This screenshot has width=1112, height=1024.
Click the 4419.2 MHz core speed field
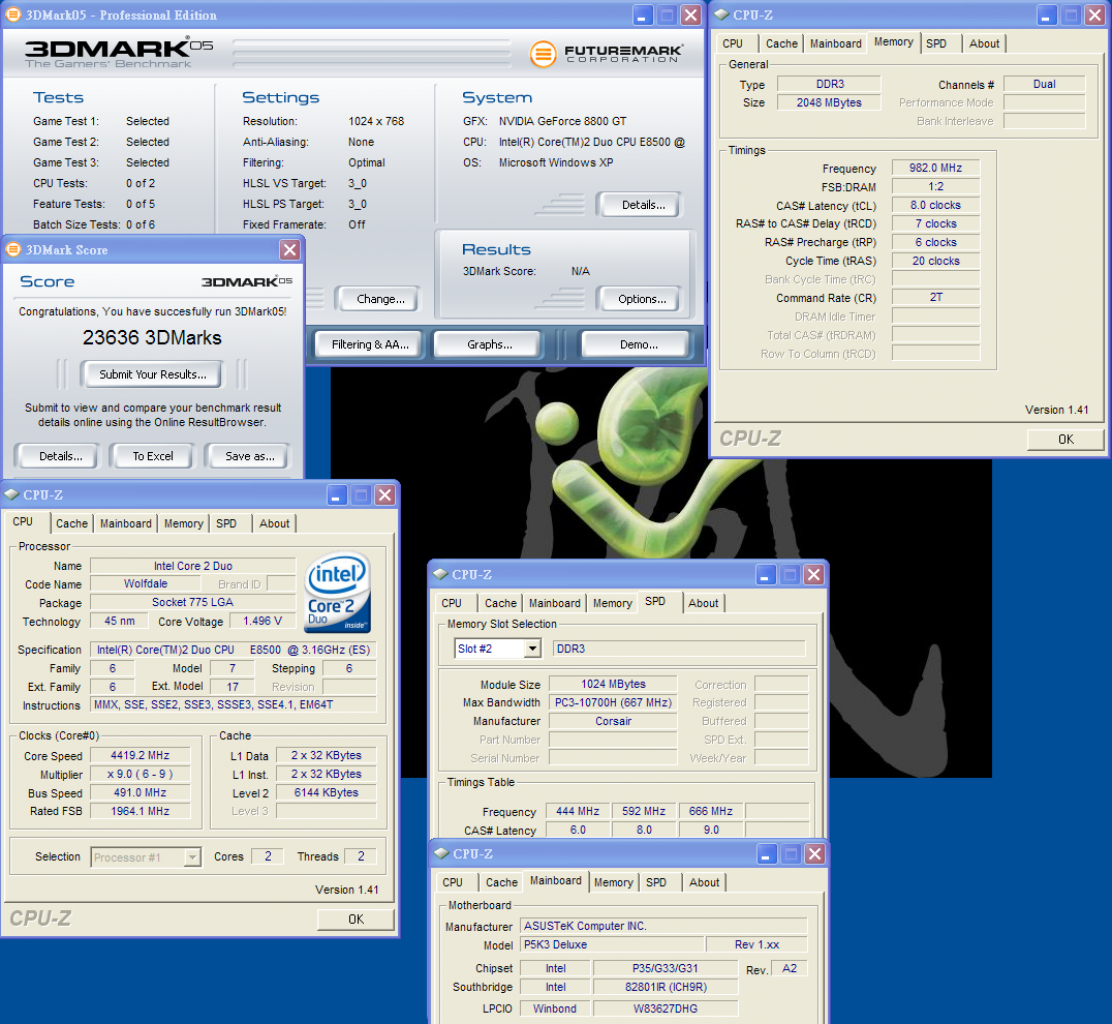tap(140, 756)
